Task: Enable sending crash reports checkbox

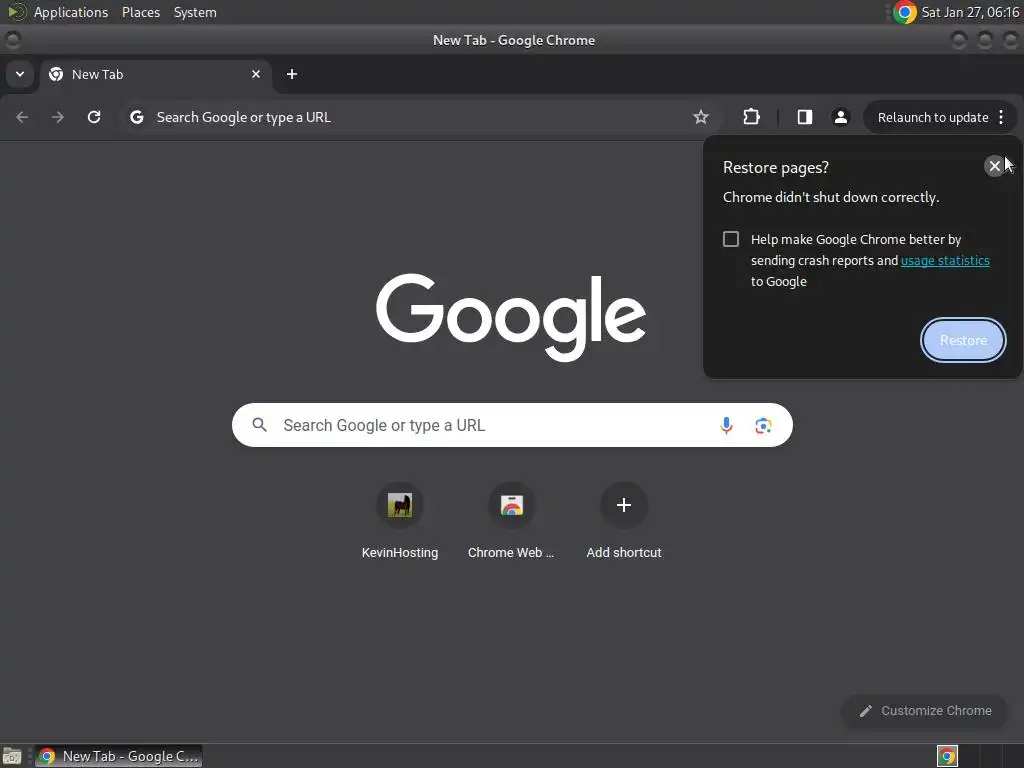Action: point(731,239)
